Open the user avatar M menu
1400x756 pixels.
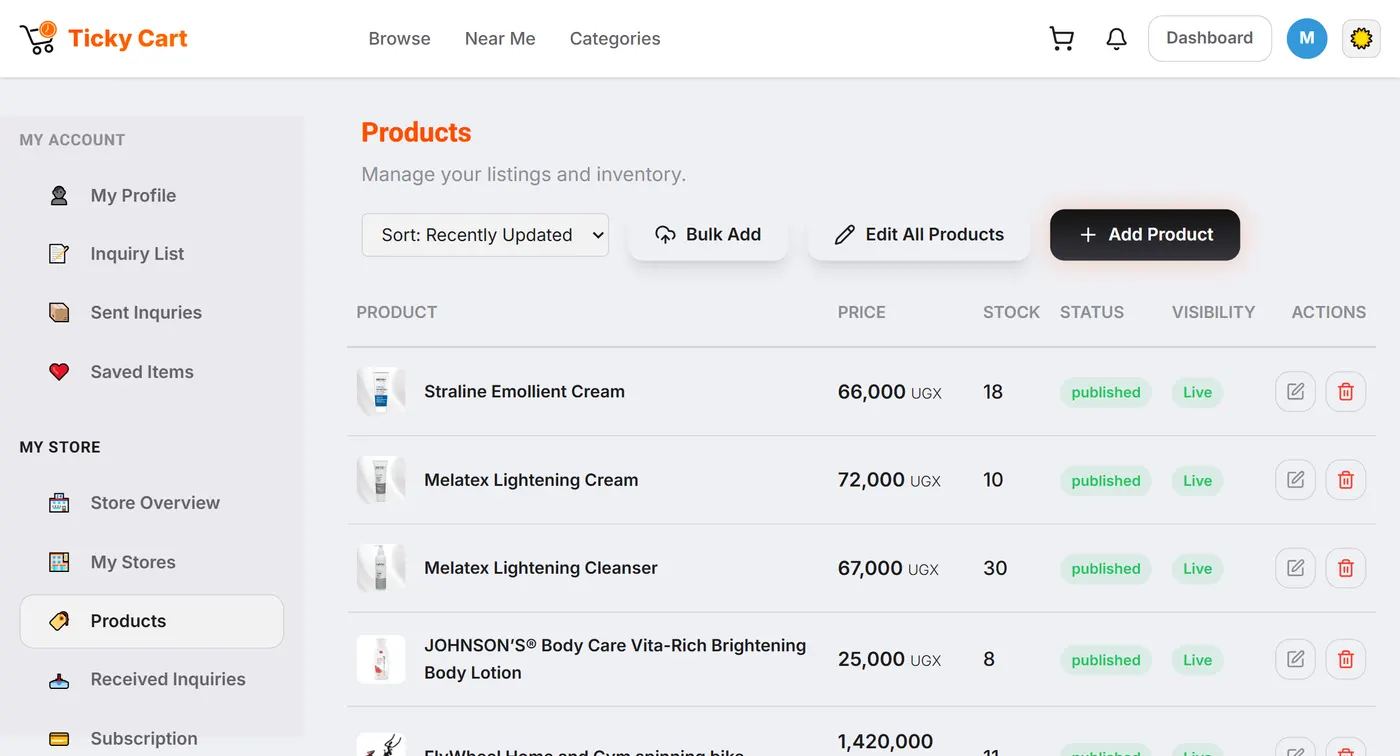pyautogui.click(x=1306, y=39)
